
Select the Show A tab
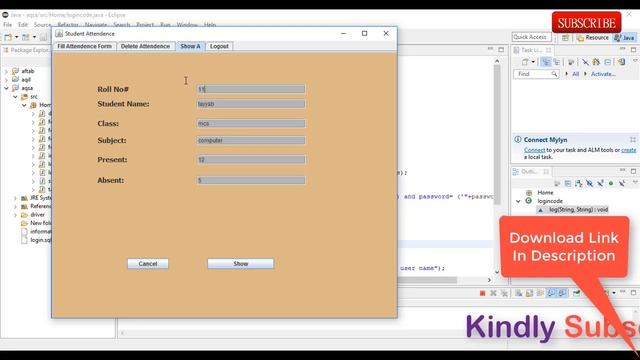click(x=190, y=46)
